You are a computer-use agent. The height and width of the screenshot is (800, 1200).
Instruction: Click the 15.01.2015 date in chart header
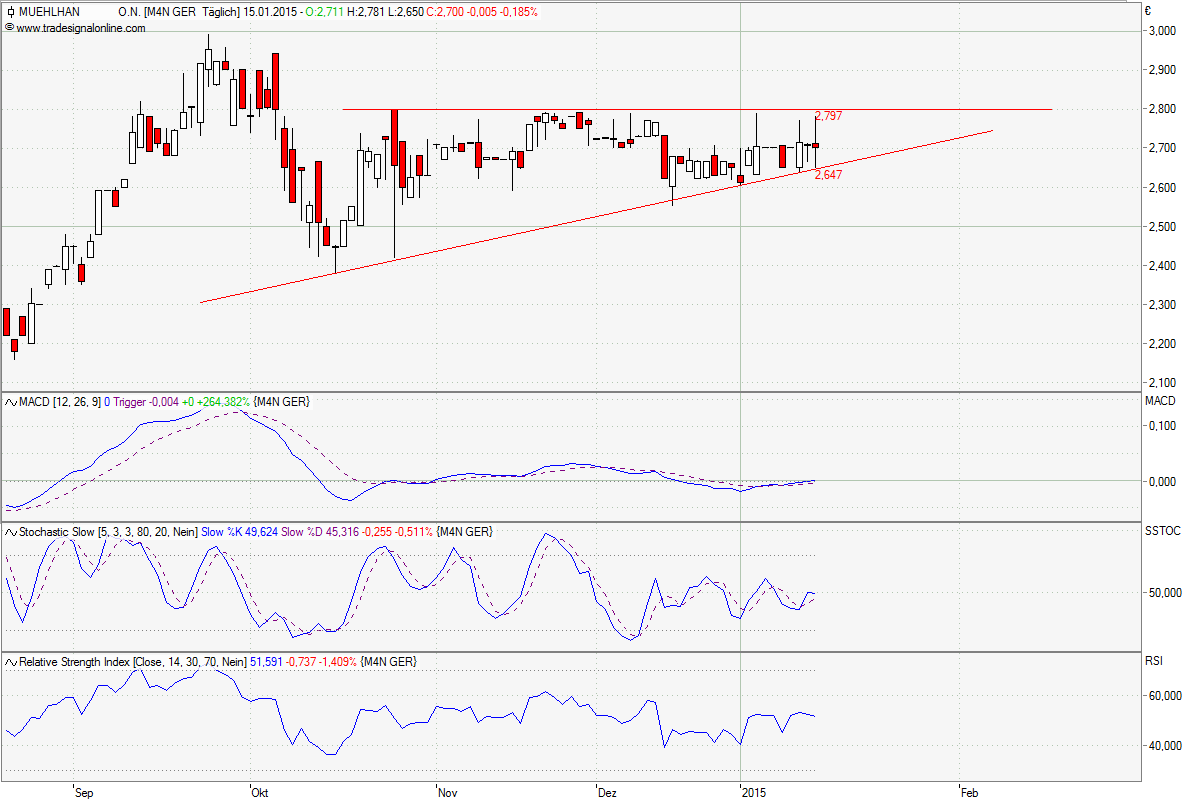pyautogui.click(x=270, y=12)
